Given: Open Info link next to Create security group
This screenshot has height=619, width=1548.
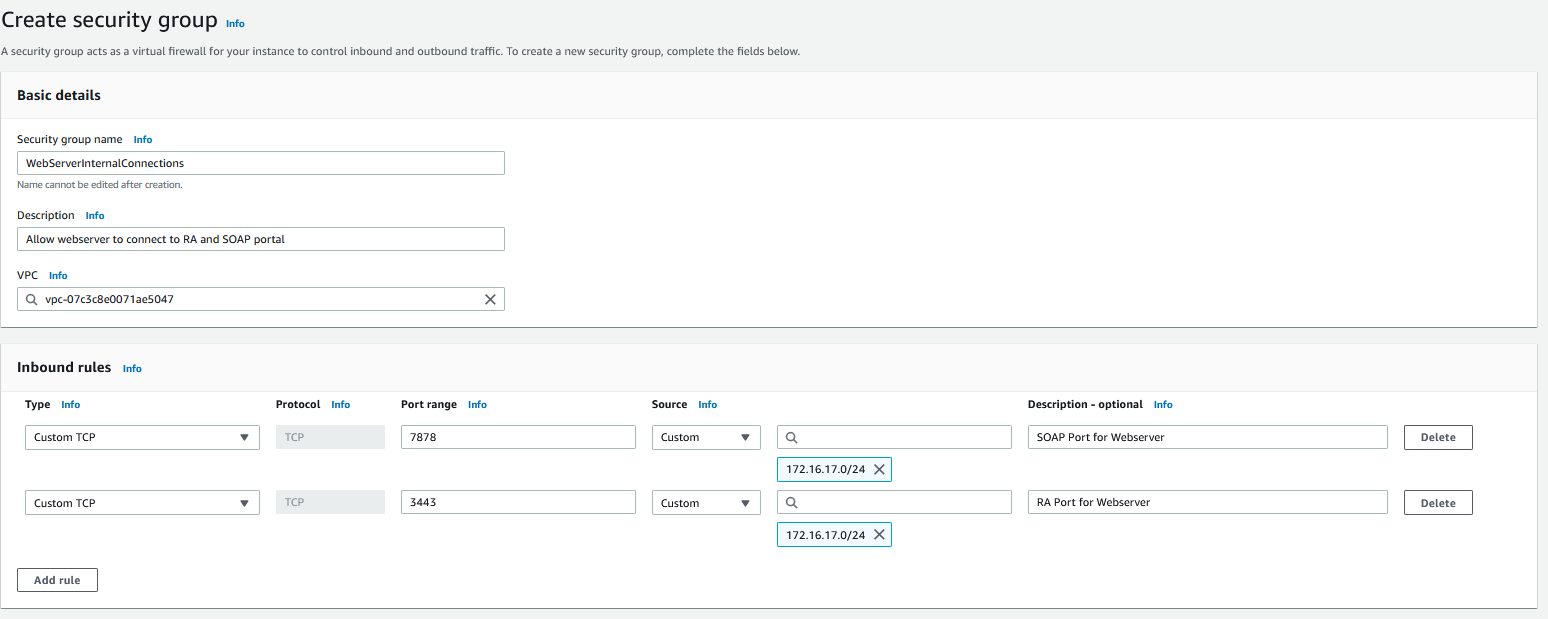Looking at the screenshot, I should pyautogui.click(x=235, y=23).
